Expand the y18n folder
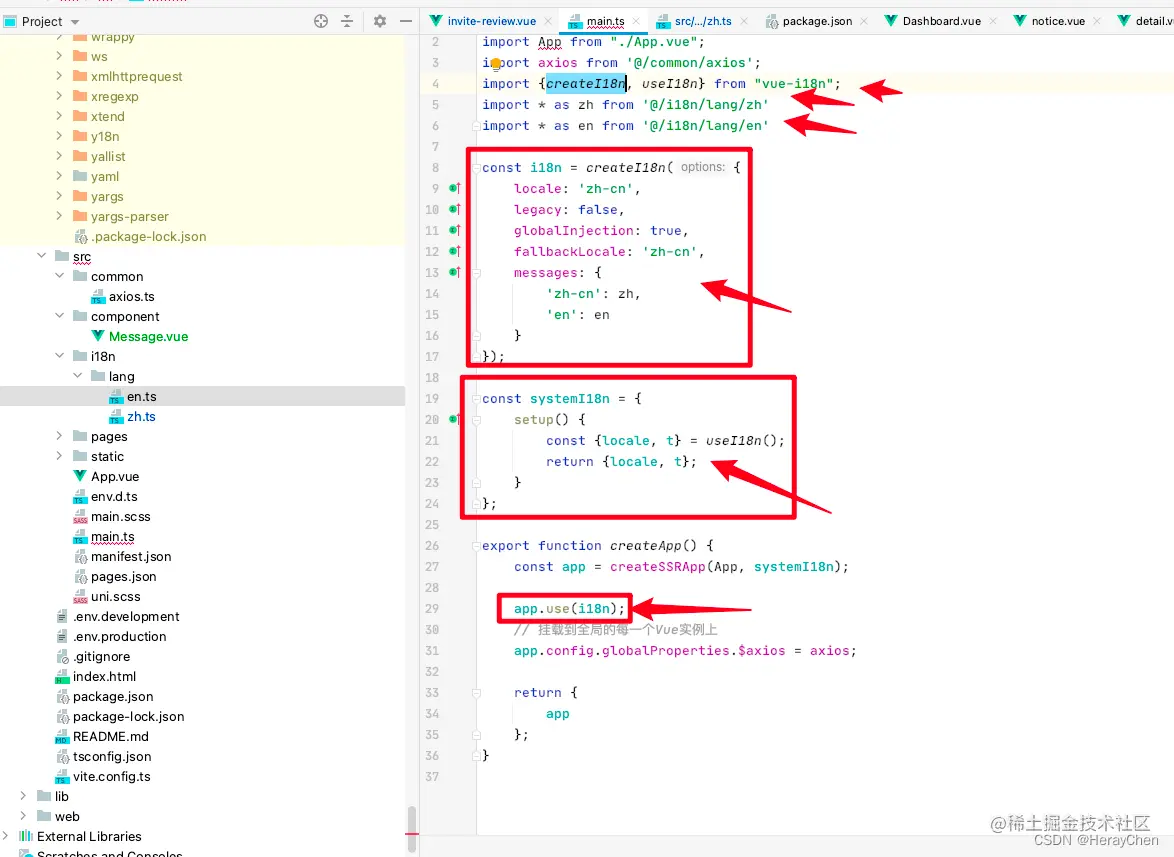Viewport: 1174px width, 857px height. pyautogui.click(x=59, y=135)
